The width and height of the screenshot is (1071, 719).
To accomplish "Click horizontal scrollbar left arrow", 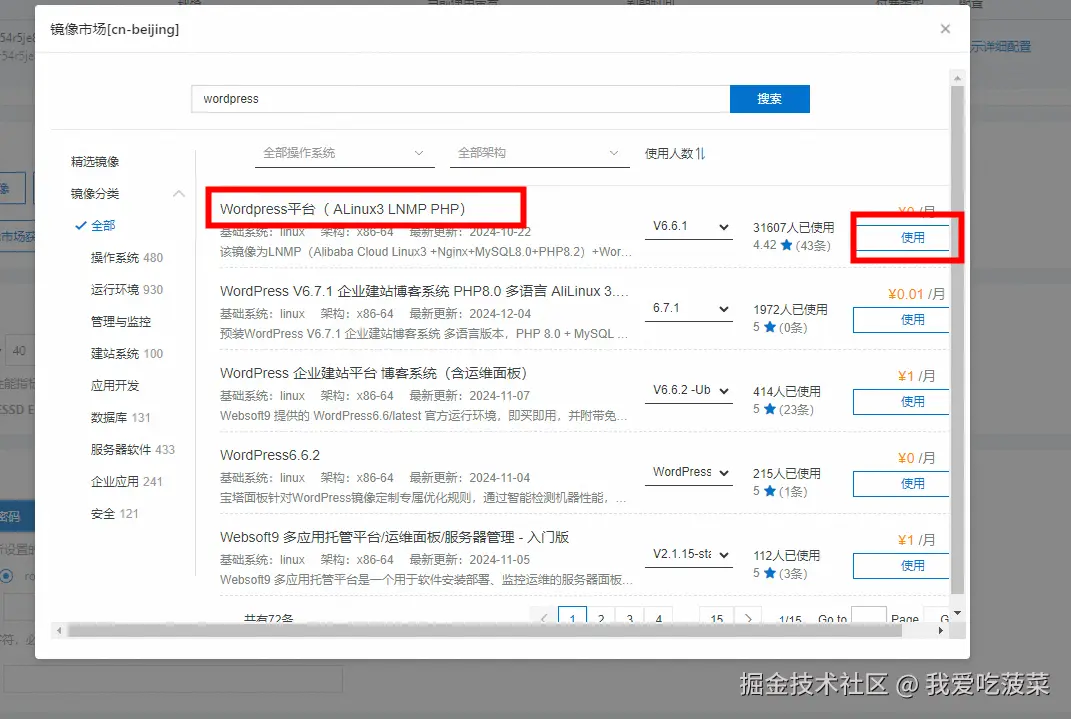I will point(59,630).
